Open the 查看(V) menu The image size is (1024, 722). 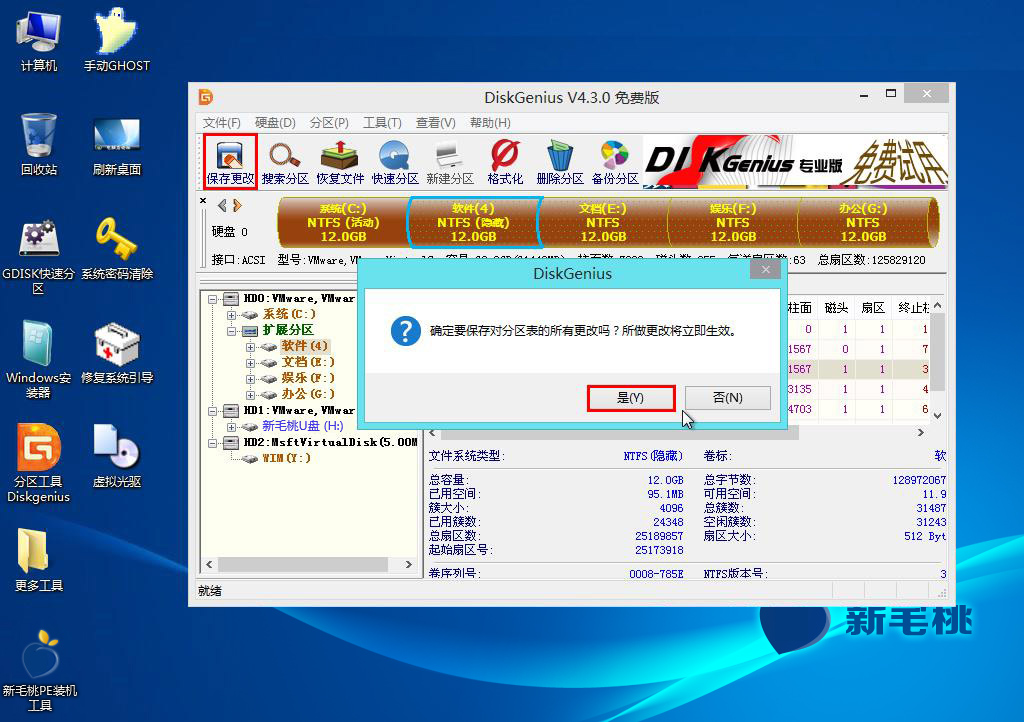[x=436, y=123]
